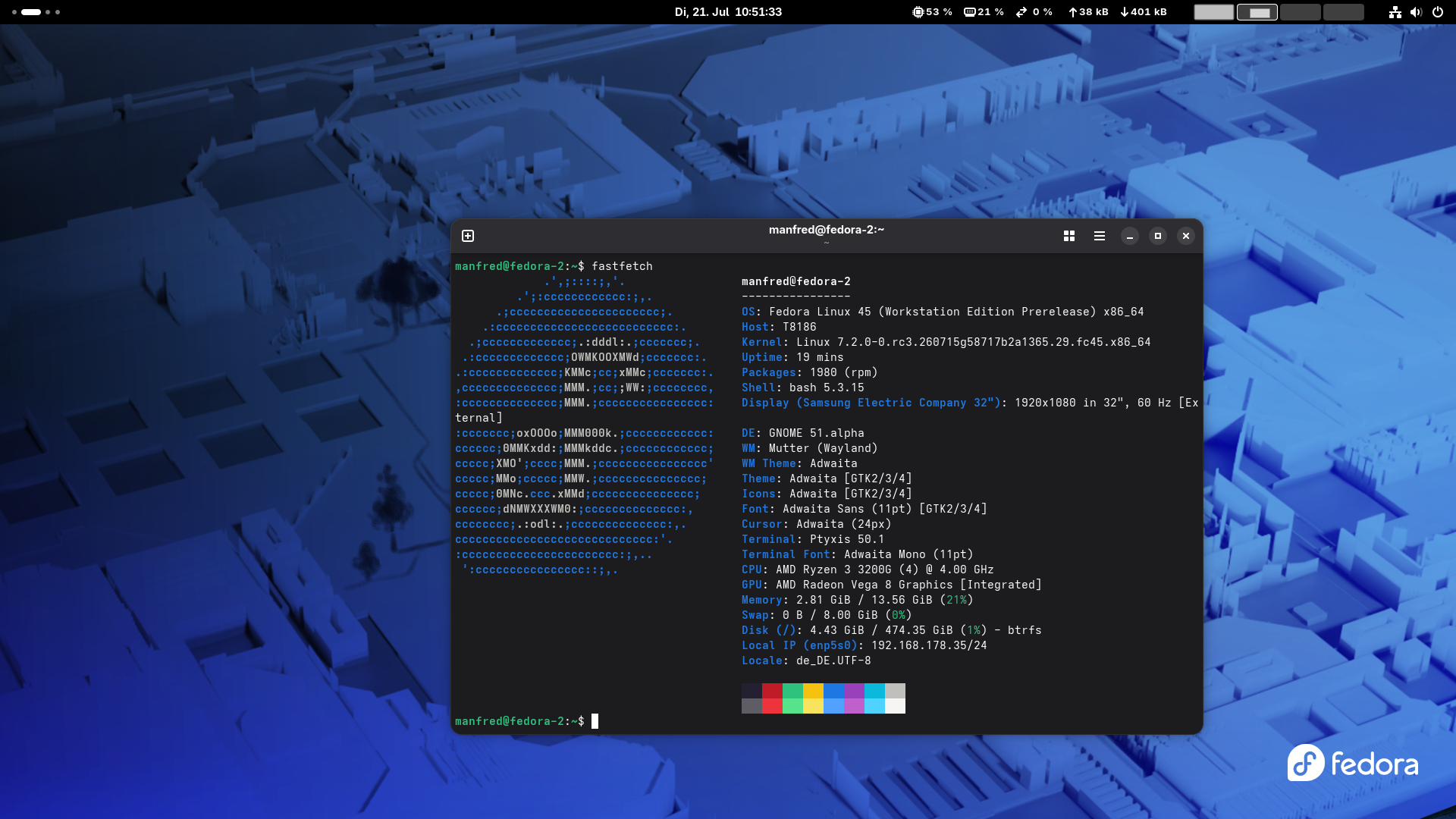
Task: Click the memory usage indicator showing 21 %
Action: pyautogui.click(x=984, y=12)
